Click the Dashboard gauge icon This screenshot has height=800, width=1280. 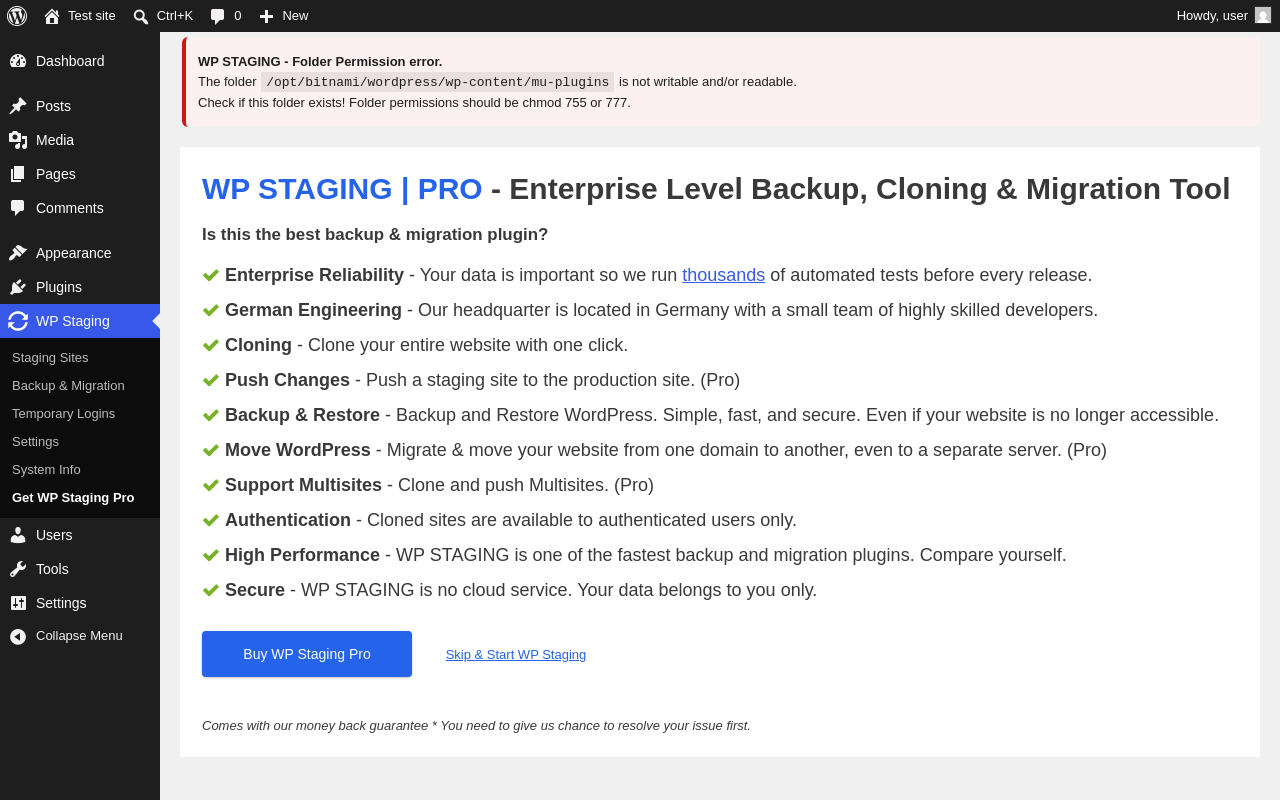click(18, 61)
